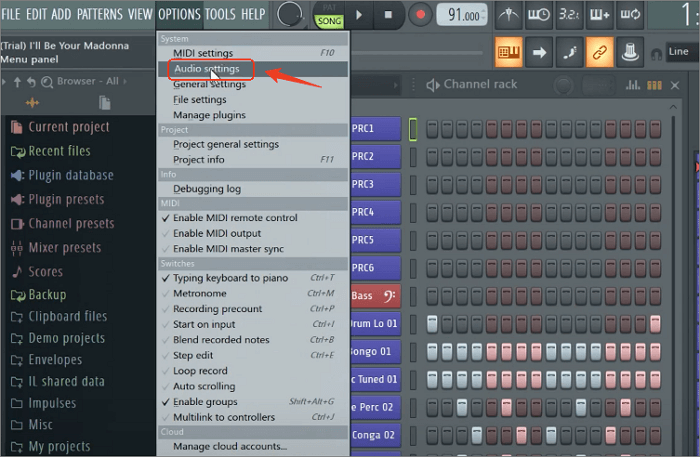Toggle Blend recorded notes option
The image size is (700, 457).
coord(253,340)
